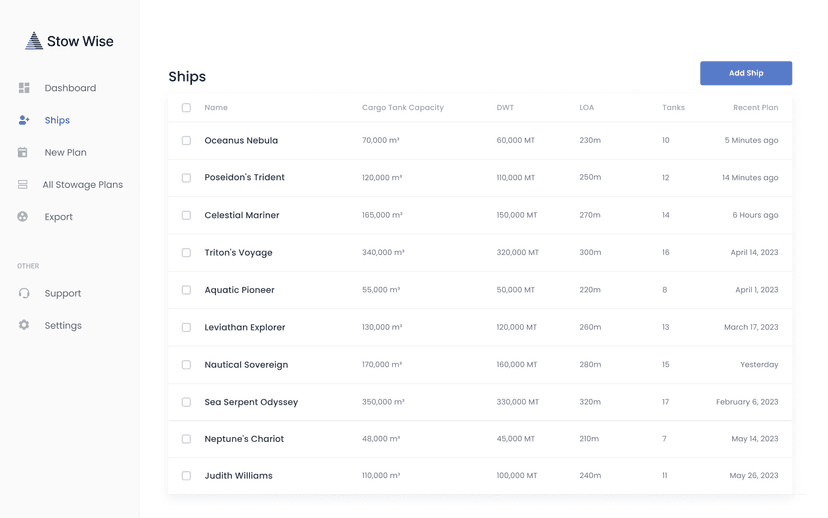Open the Leviathan Explorer ship name
Viewport: 828px width, 518px height.
click(244, 327)
